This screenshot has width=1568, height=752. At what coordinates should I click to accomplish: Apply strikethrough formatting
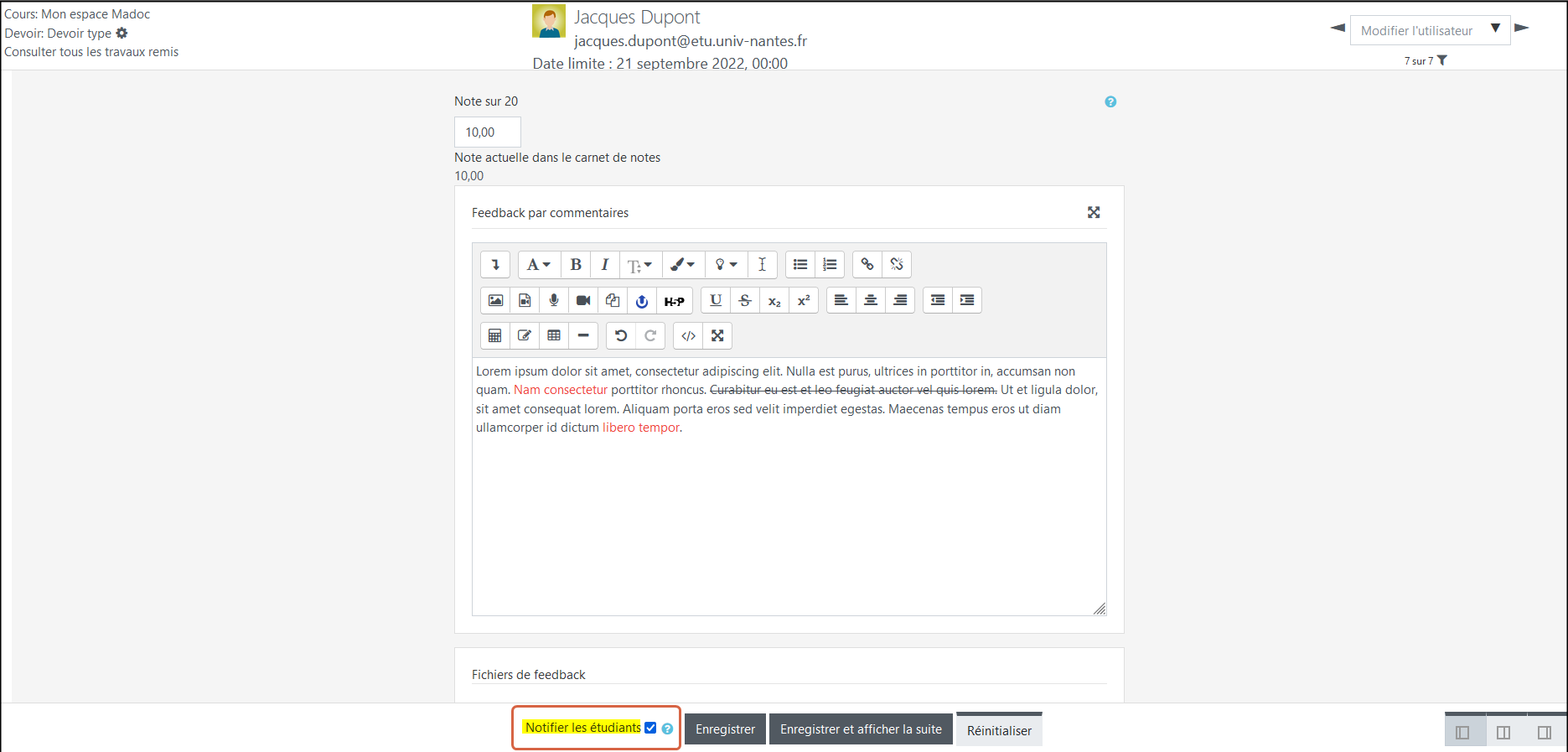tap(745, 300)
